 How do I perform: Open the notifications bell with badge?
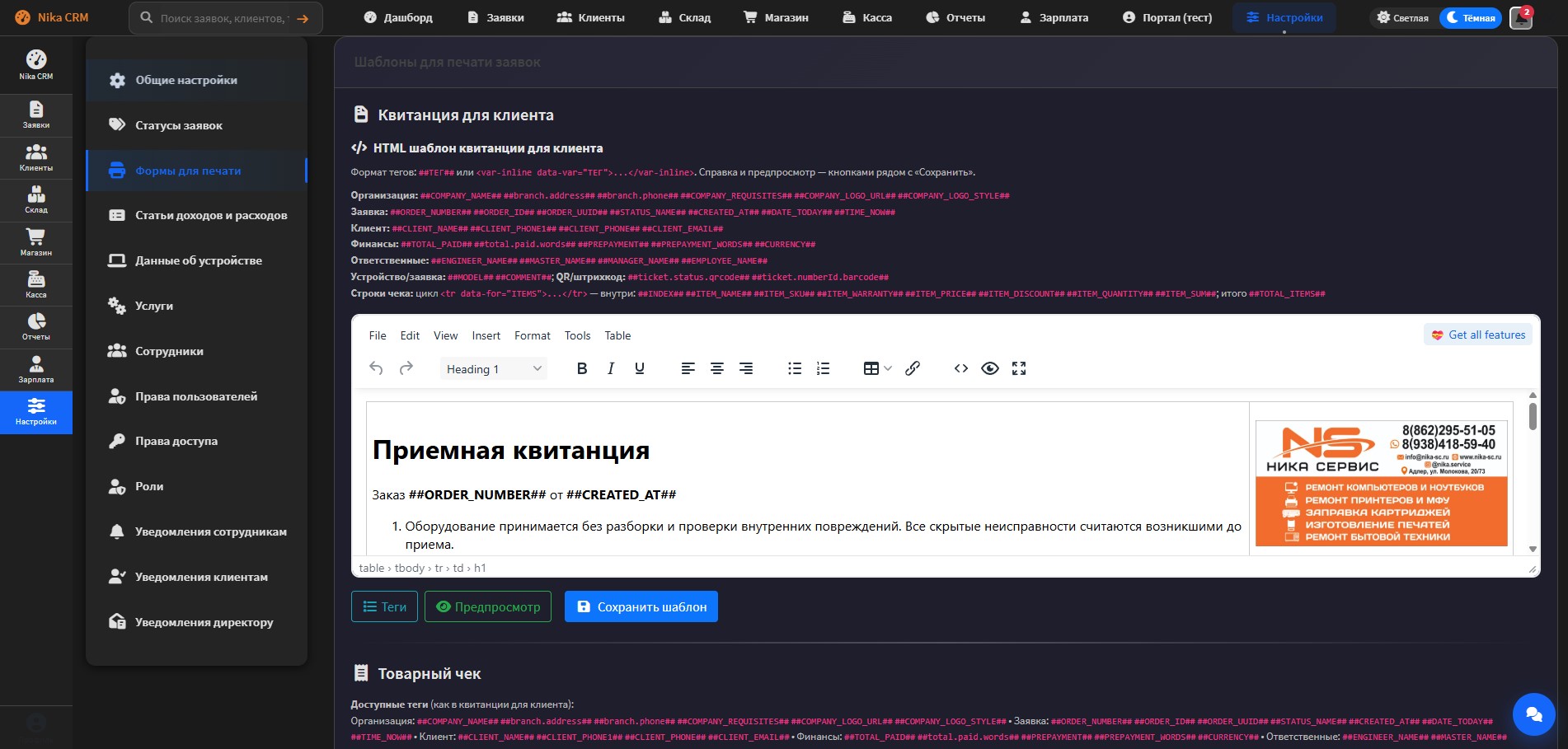[1521, 17]
